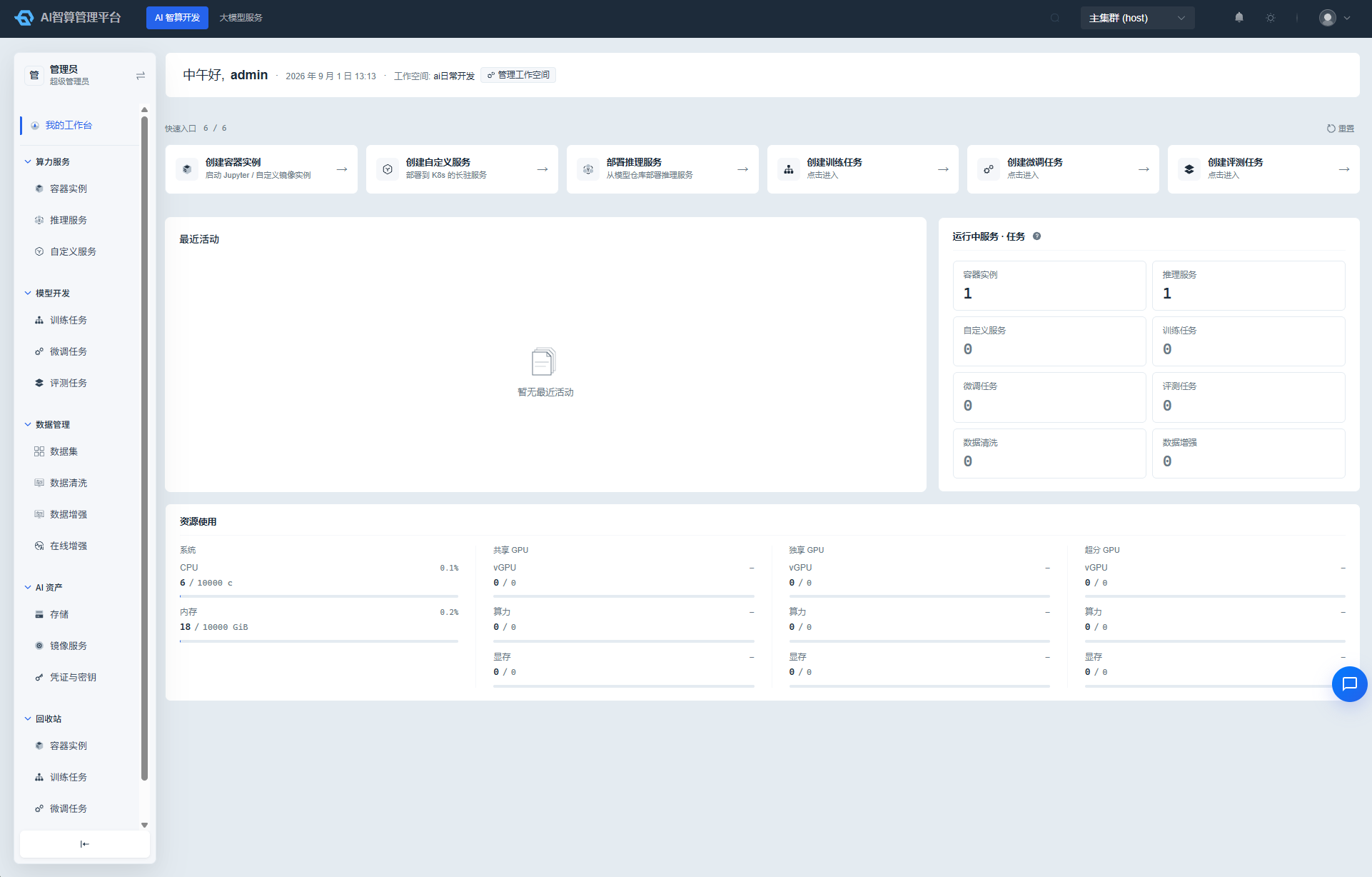Click the 存储 storage icon
The image size is (1372, 877).
39,614
